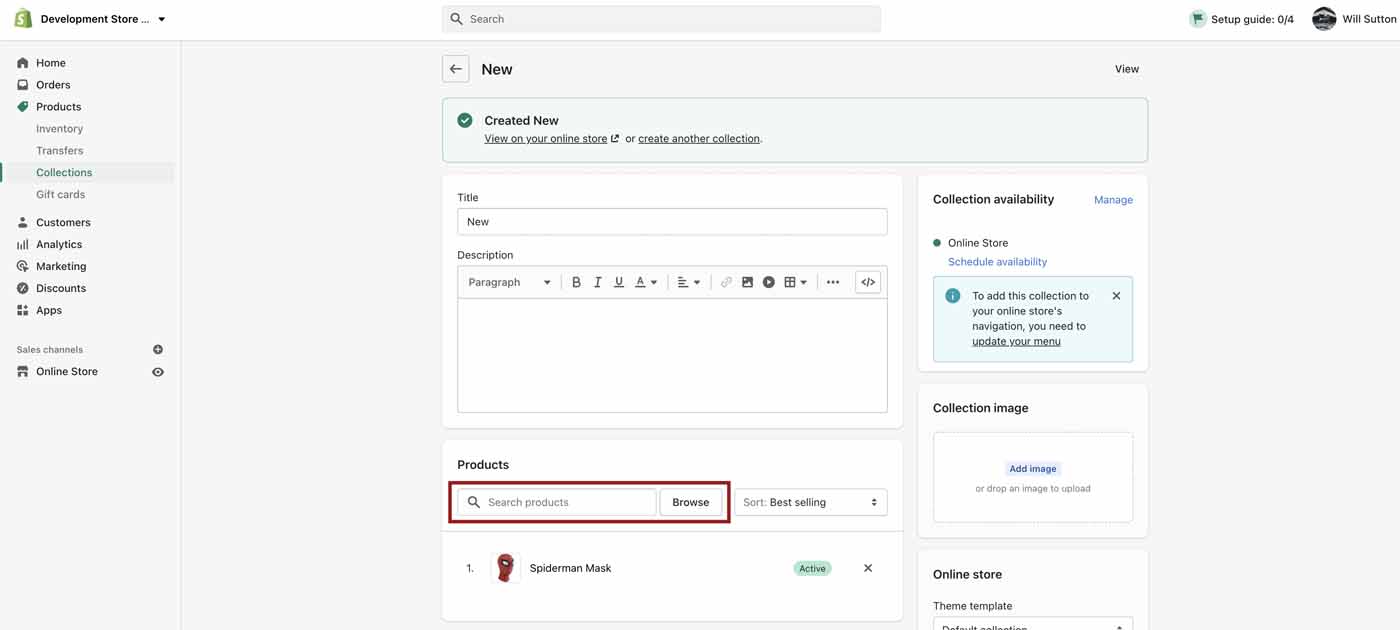Click the Title input field
The width and height of the screenshot is (1400, 630).
point(672,222)
